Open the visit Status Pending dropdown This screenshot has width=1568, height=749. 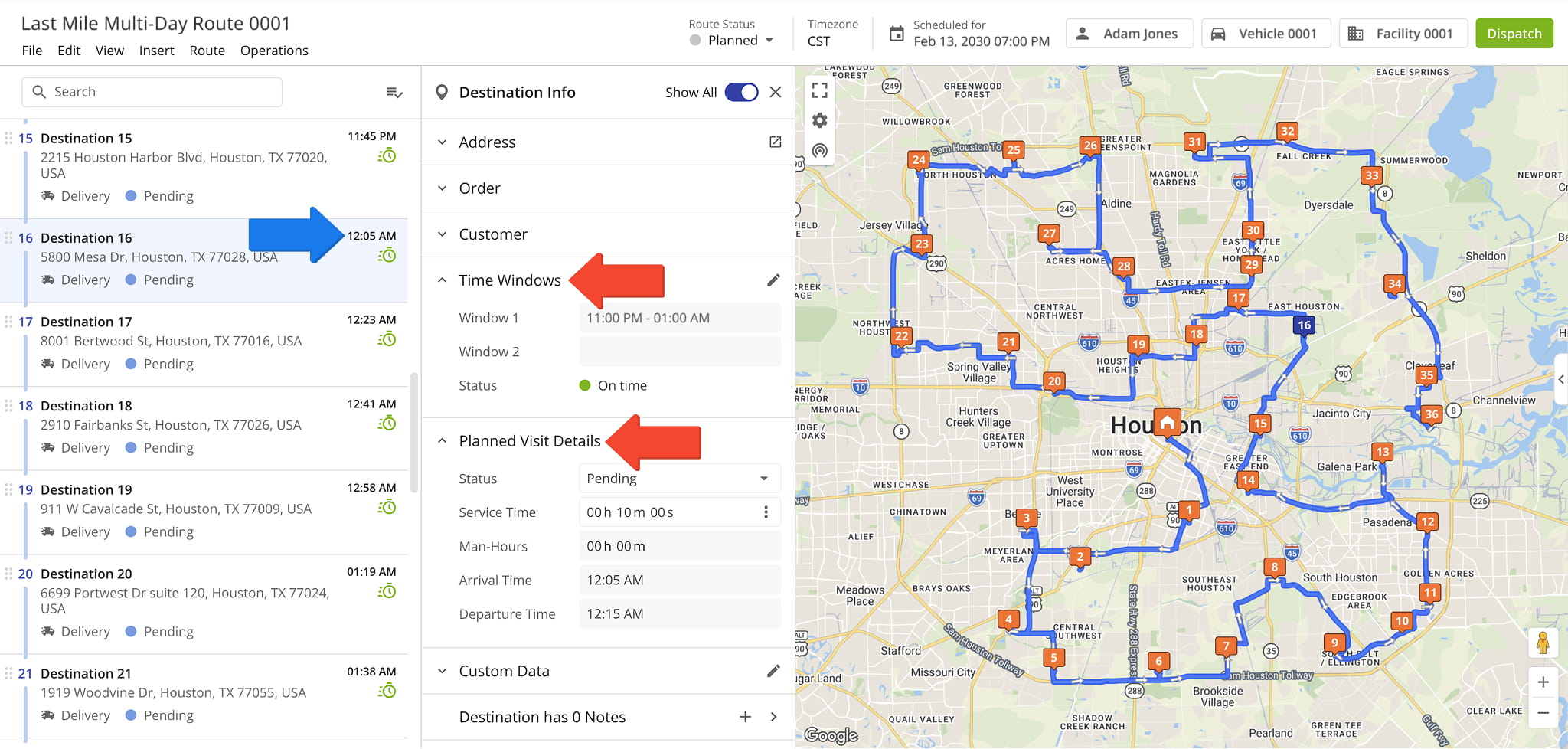coord(678,479)
